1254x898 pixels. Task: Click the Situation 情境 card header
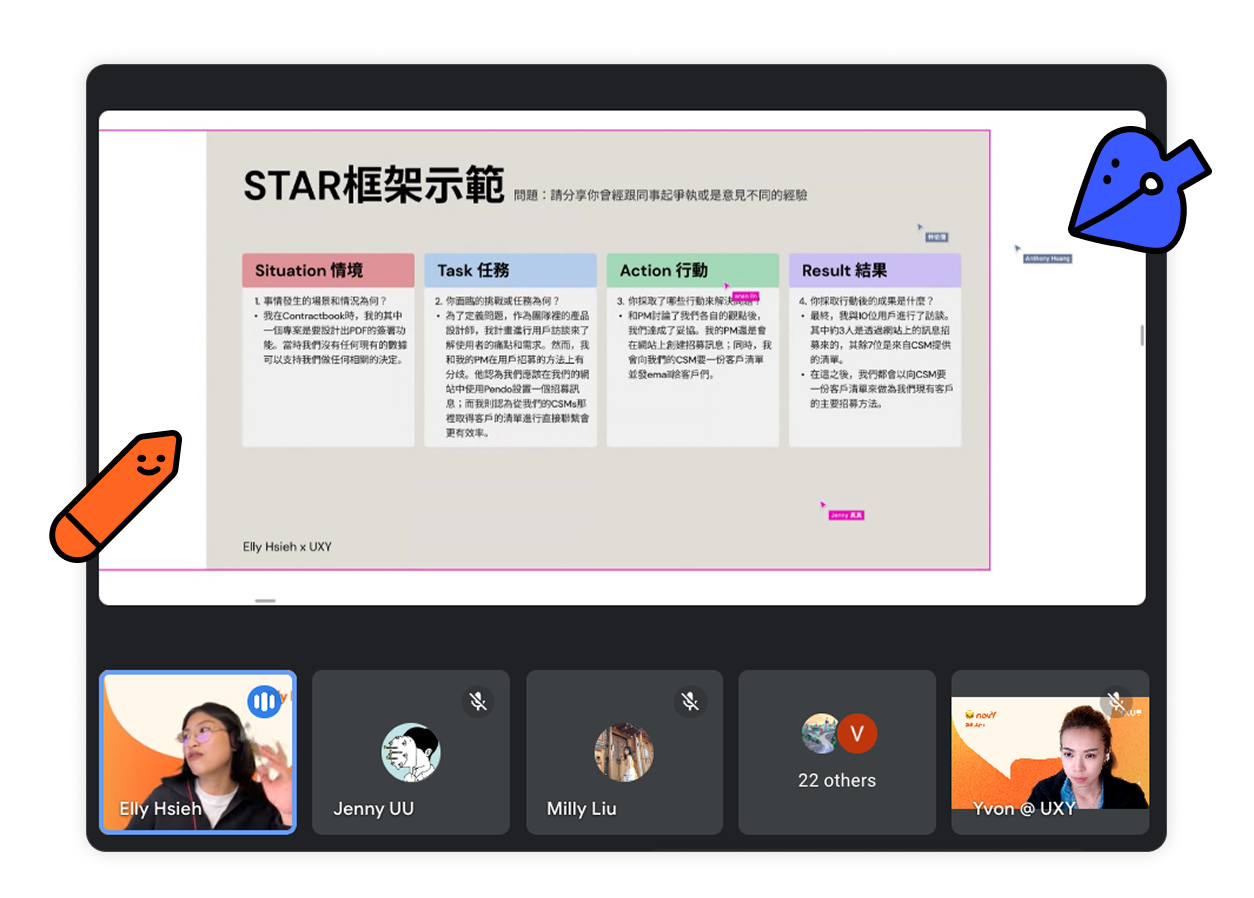pyautogui.click(x=328, y=270)
